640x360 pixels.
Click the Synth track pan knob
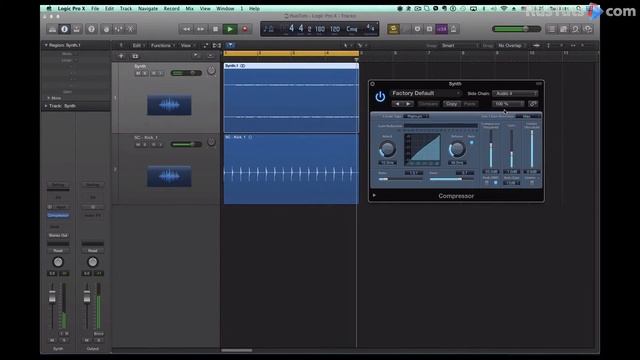pos(211,70)
